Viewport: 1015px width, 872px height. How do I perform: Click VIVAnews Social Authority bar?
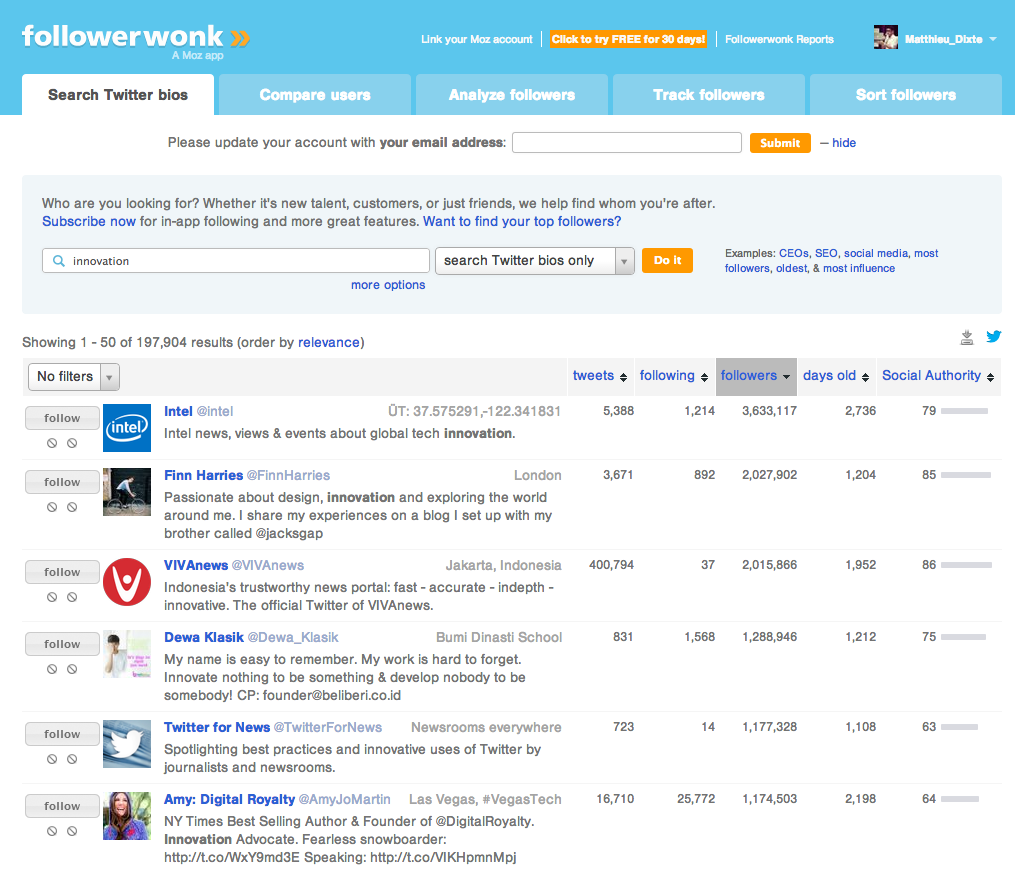[966, 565]
